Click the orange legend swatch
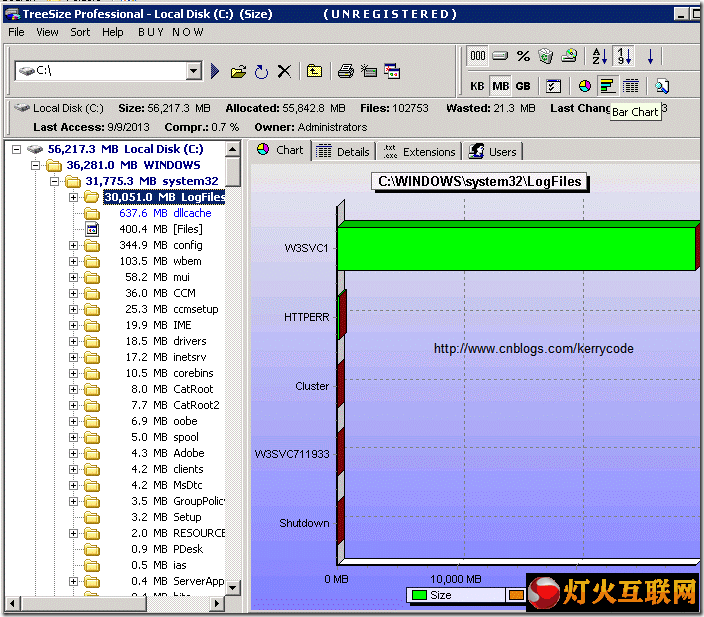Viewport: 704px width, 617px height. [x=516, y=595]
